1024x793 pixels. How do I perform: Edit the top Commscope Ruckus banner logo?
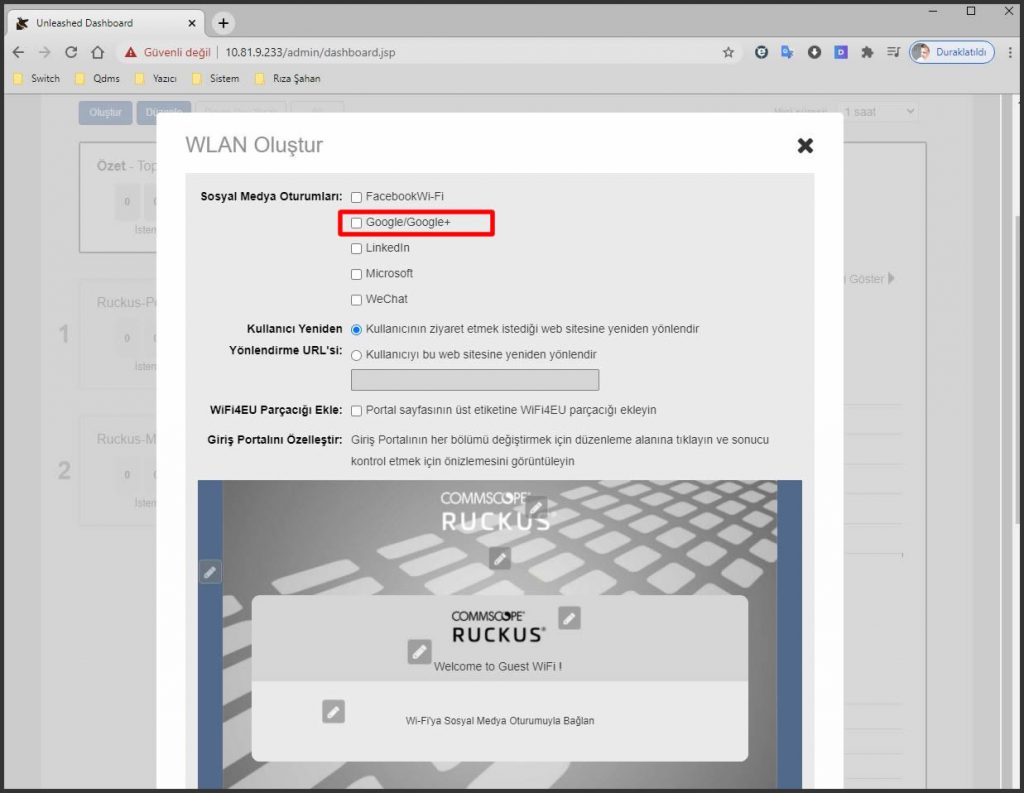tap(536, 506)
